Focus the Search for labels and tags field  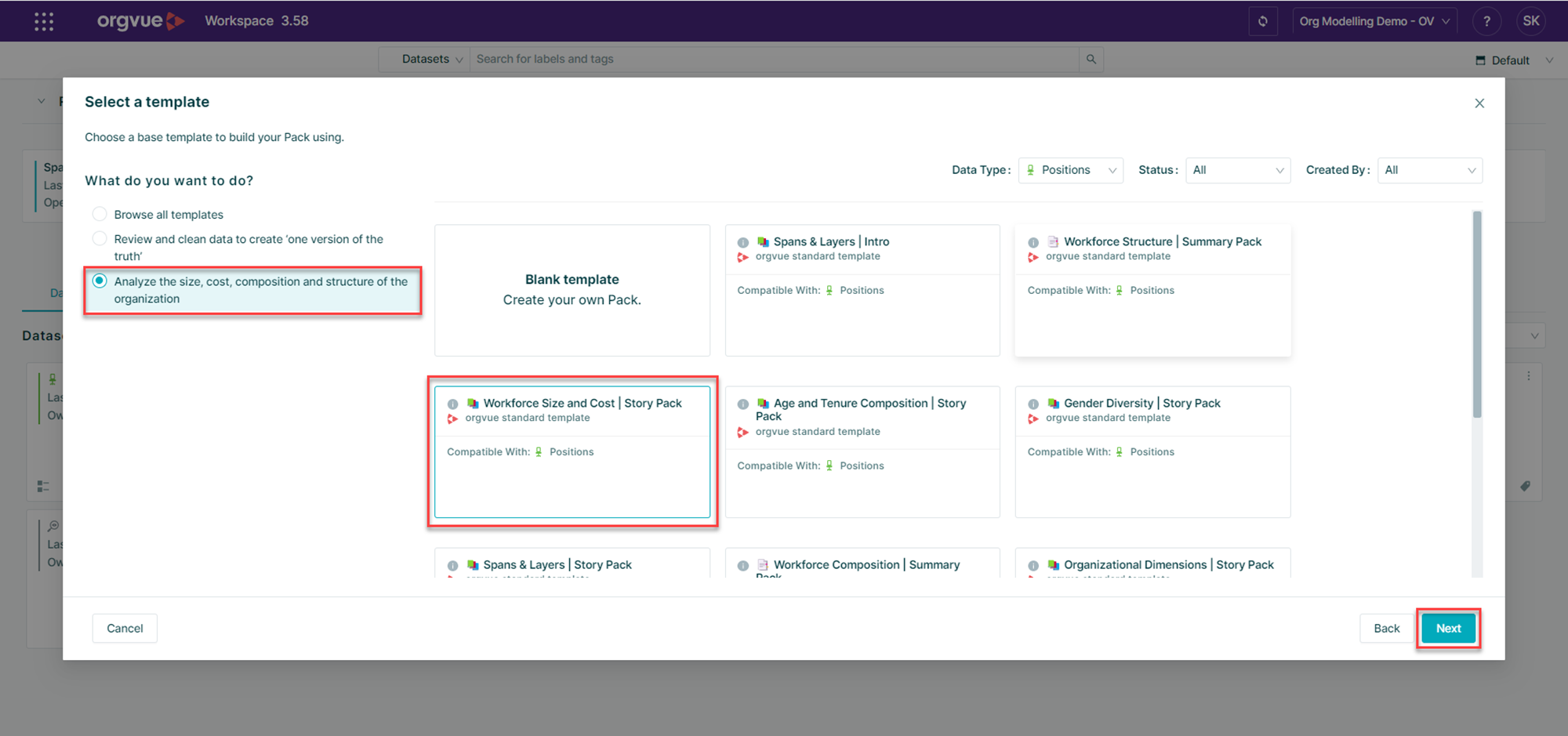tap(774, 60)
